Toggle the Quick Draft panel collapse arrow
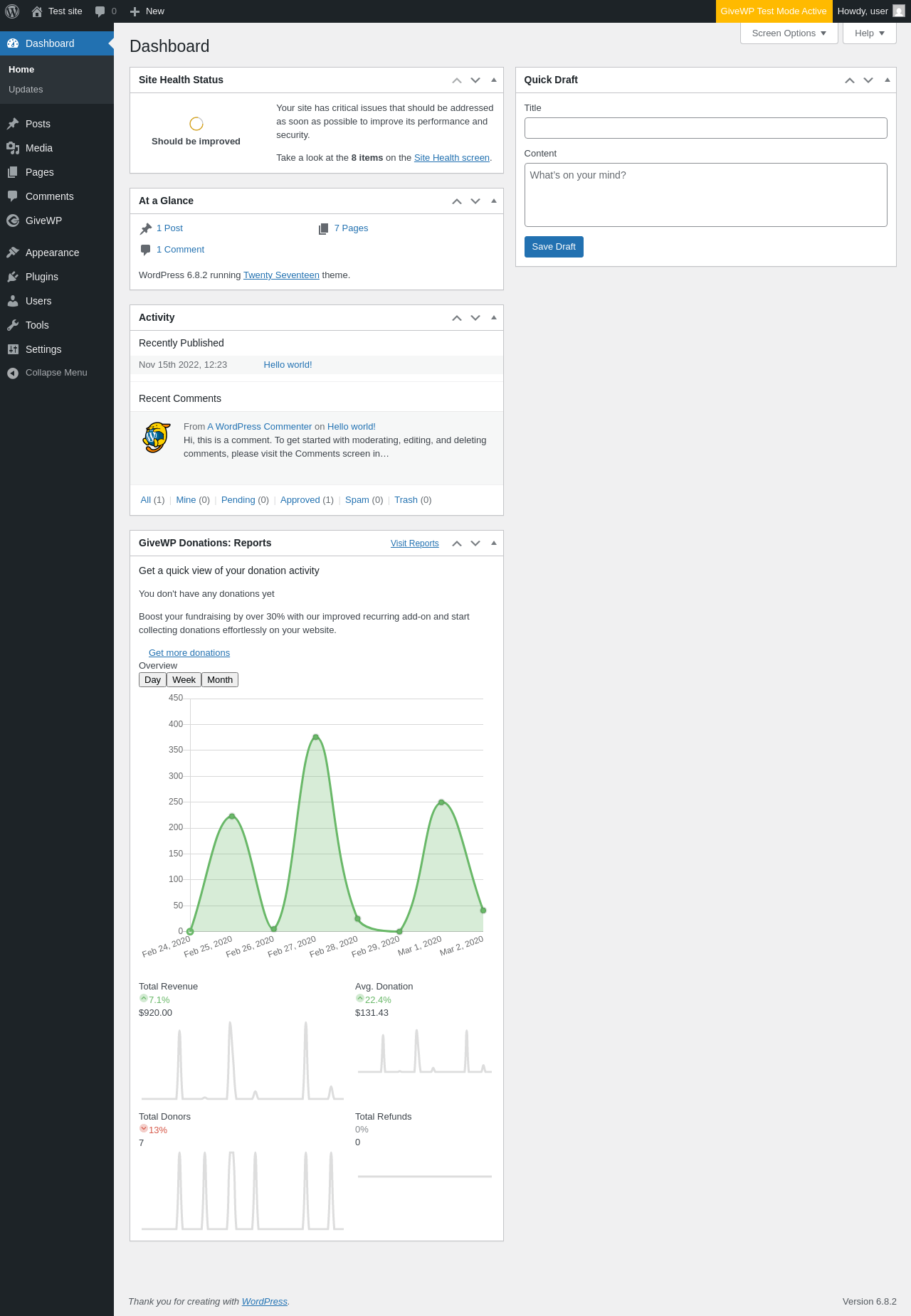The image size is (911, 1316). (887, 80)
